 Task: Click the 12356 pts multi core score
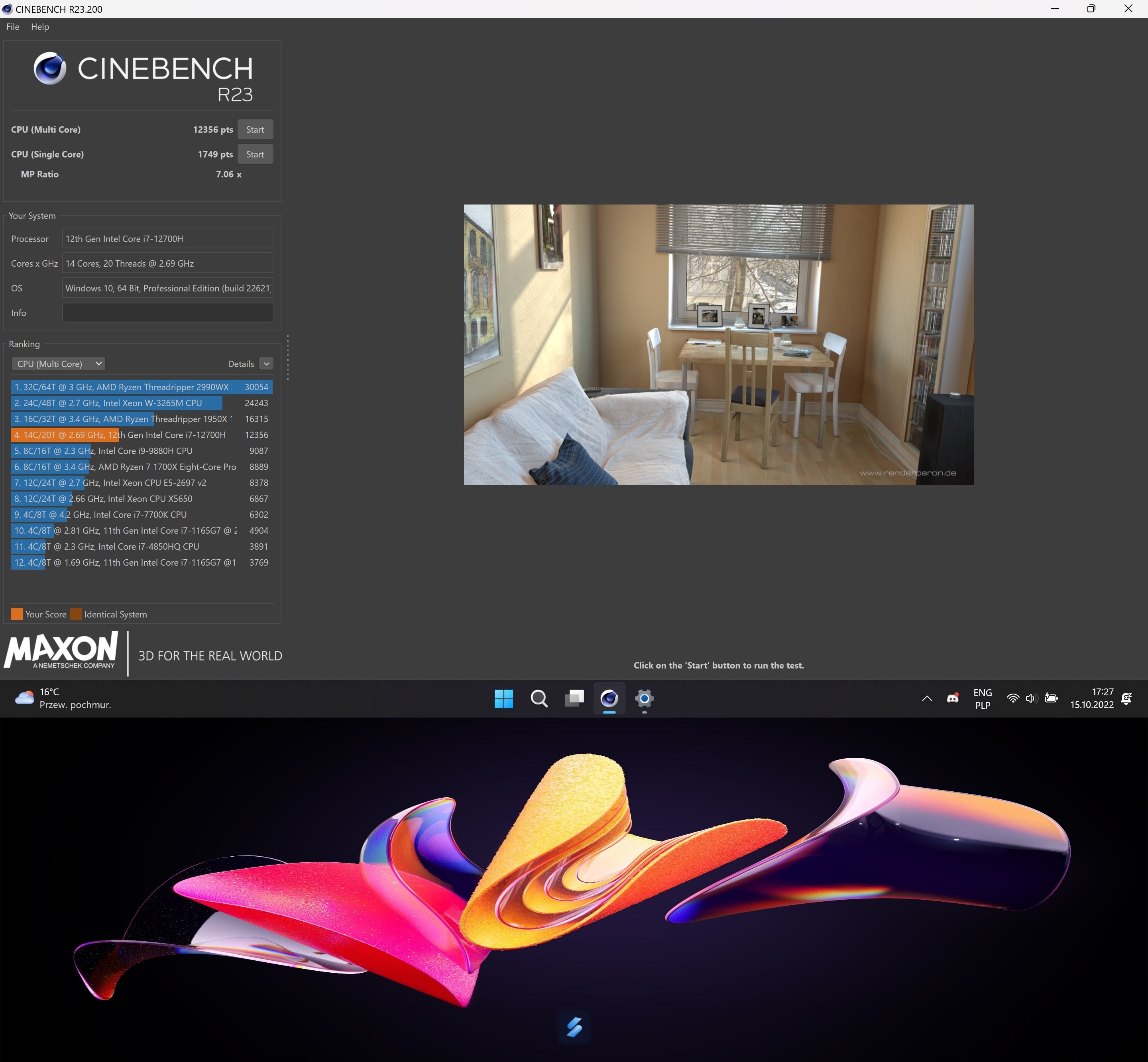point(213,129)
